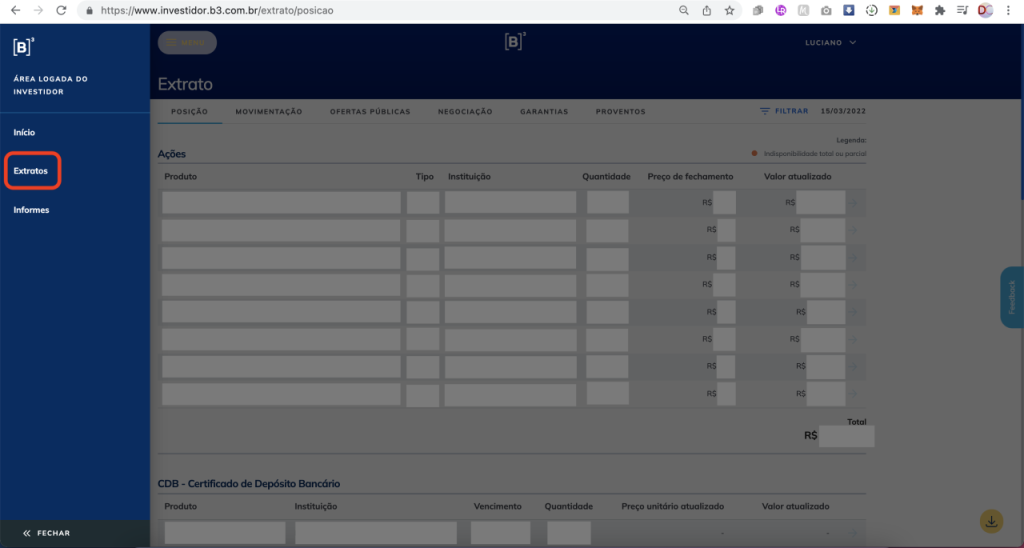Click the Instituição column header in CDB table

click(315, 506)
